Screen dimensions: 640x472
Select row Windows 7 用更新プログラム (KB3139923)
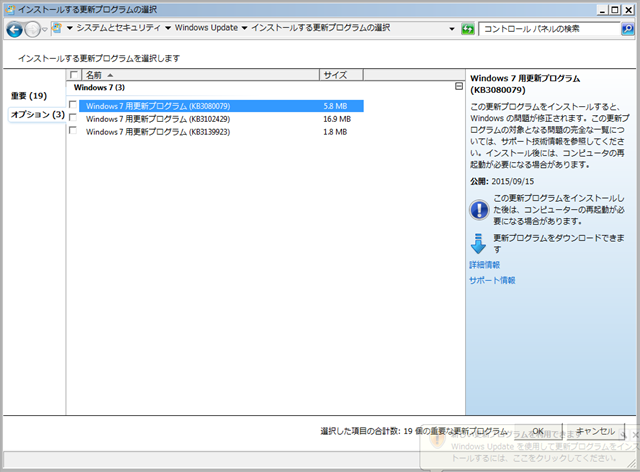pos(221,132)
